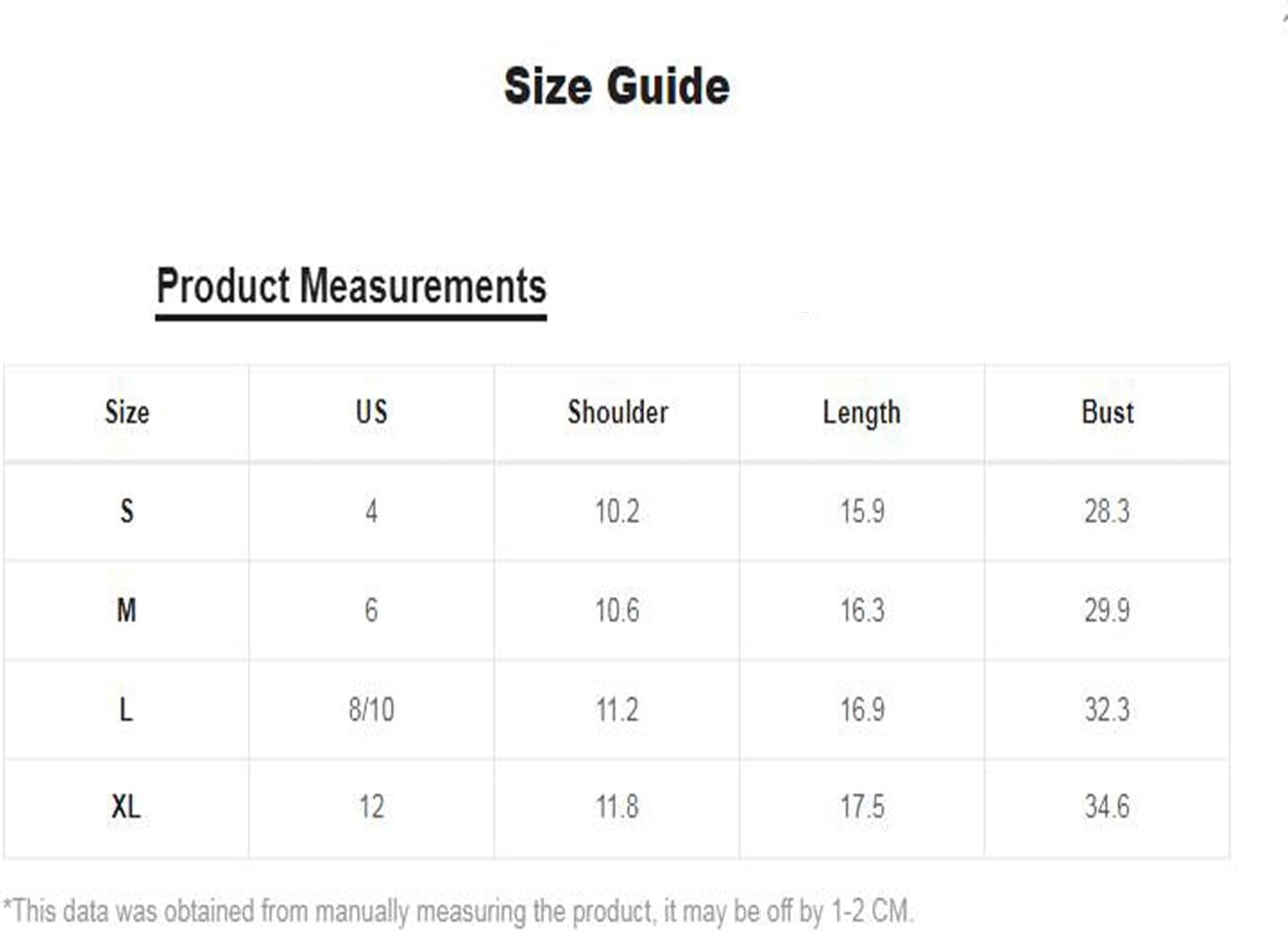Select the Product Measurements underlined heading
The image size is (1288, 932).
click(x=351, y=288)
